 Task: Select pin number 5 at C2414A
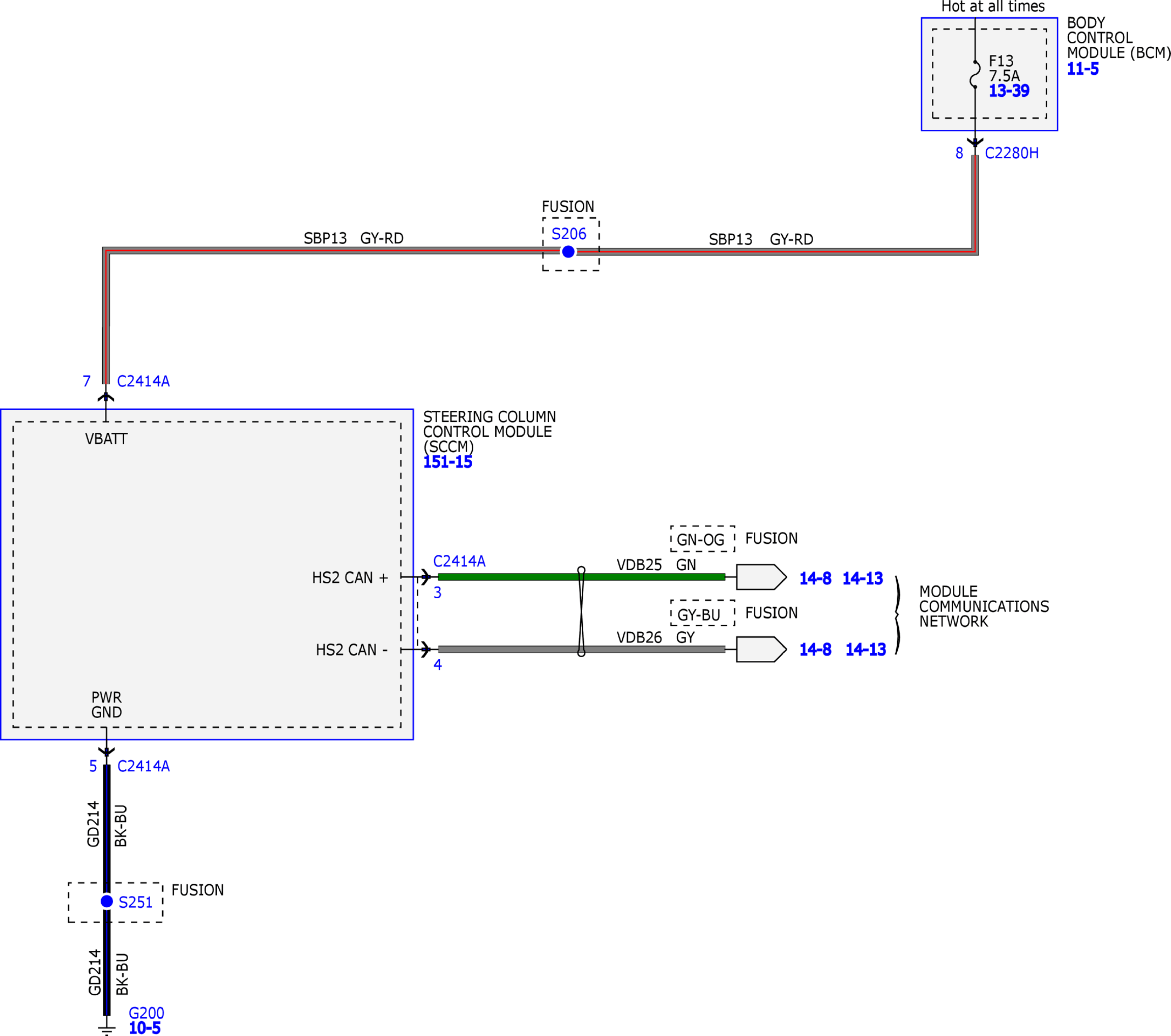point(93,766)
